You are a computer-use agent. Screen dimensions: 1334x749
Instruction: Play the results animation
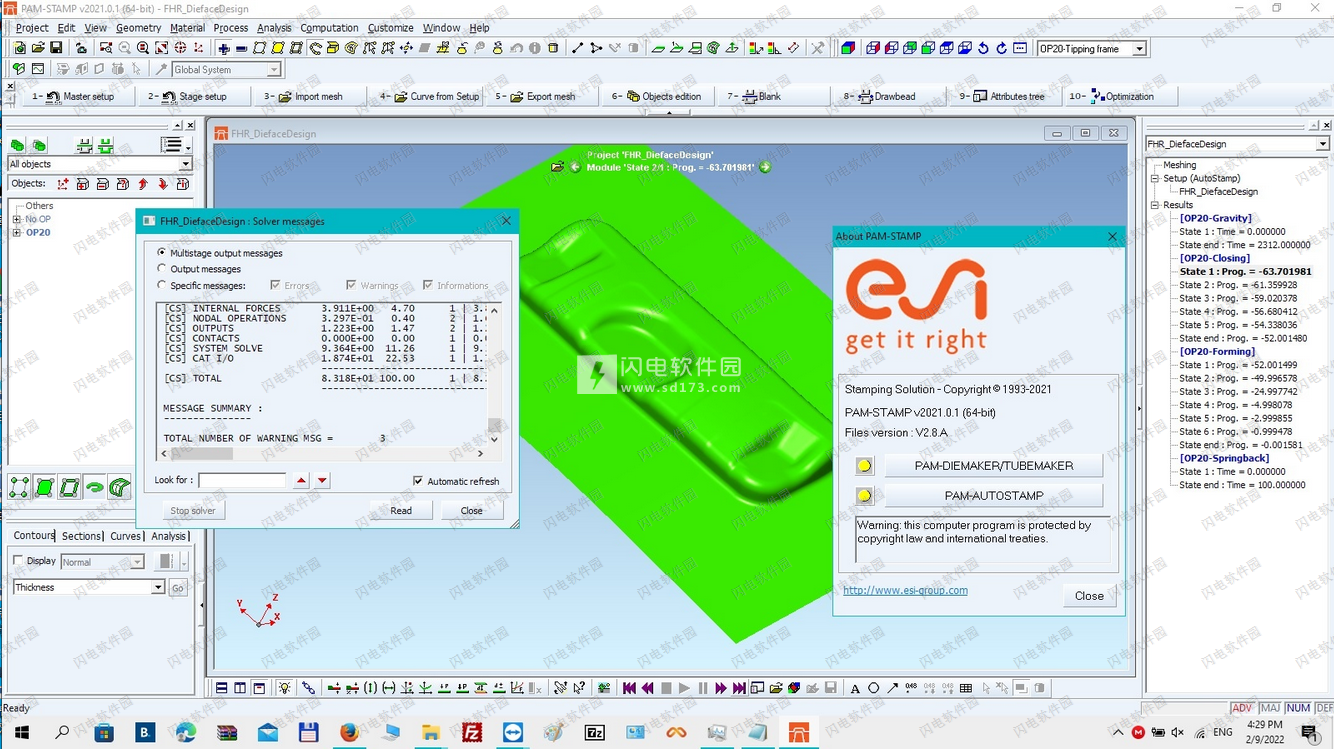(x=684, y=688)
